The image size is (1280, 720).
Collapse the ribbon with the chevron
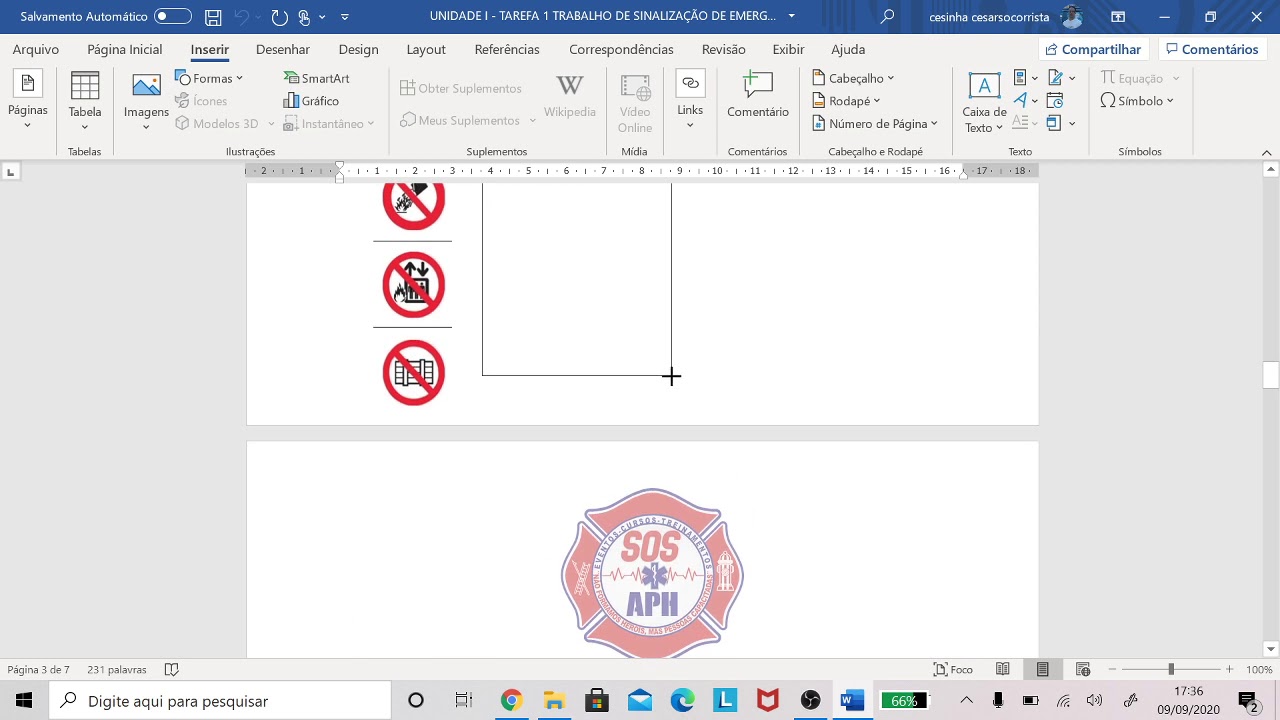coord(1266,152)
